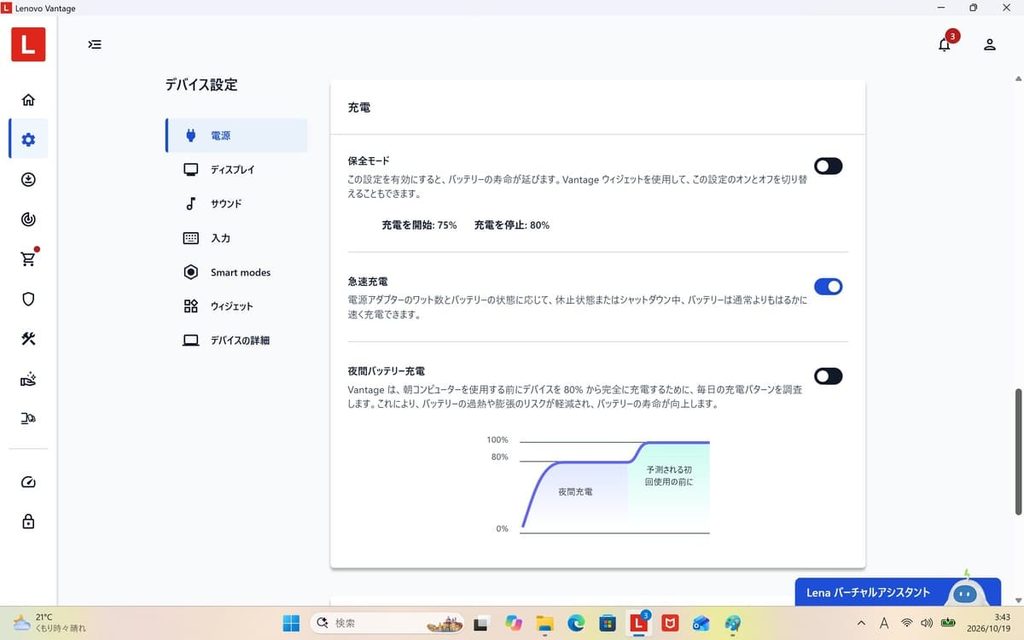The image size is (1024, 640).
Task: Open the padlock icon in sidebar
Action: (28, 521)
